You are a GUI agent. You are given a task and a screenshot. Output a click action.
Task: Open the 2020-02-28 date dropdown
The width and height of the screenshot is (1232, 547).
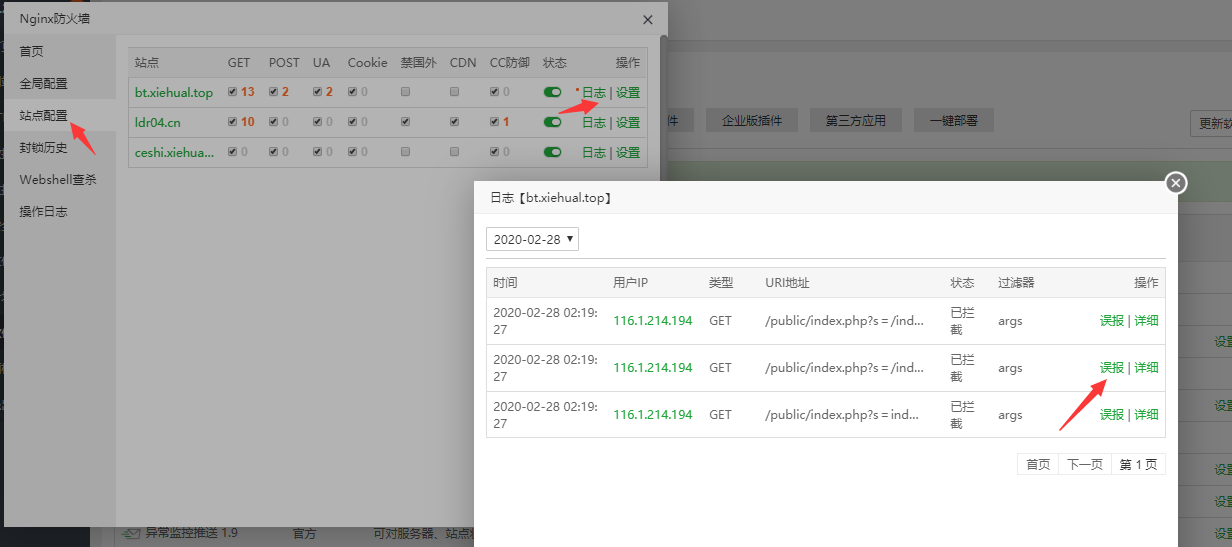[532, 240]
